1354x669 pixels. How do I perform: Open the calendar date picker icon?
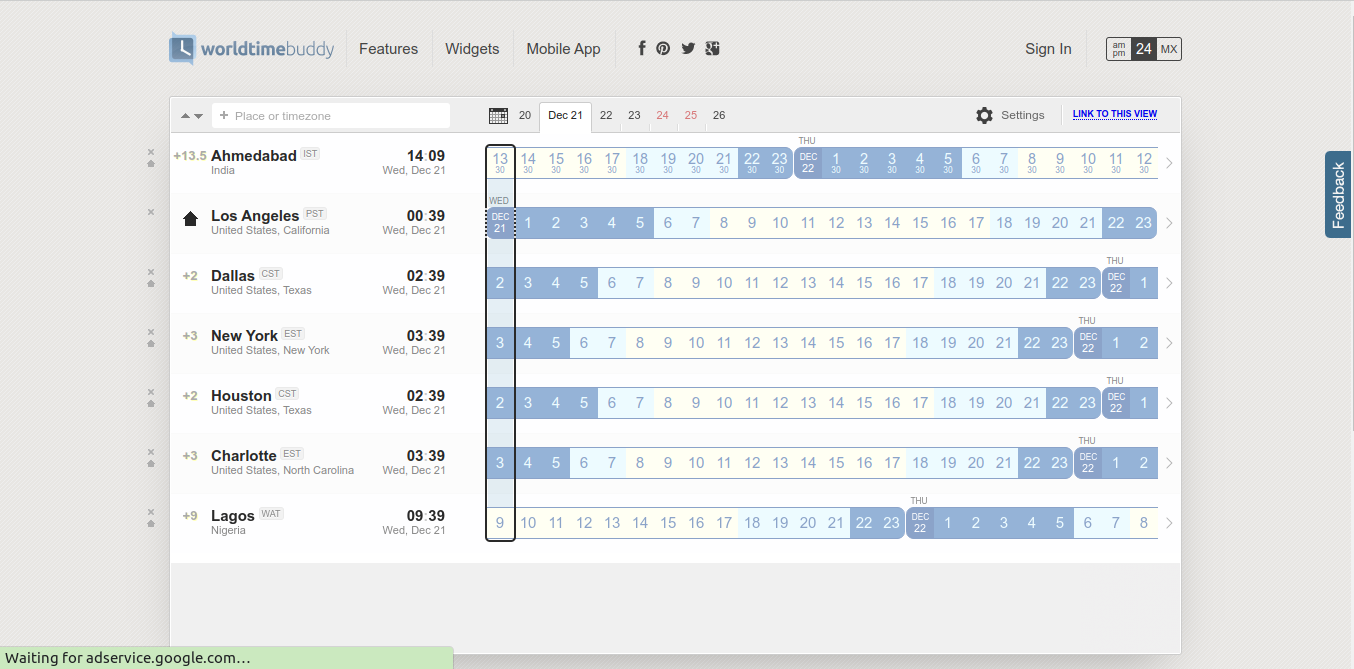[498, 116]
